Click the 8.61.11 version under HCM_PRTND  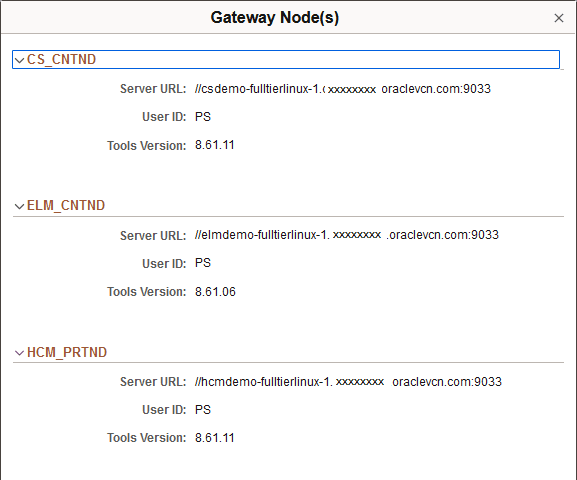tap(215, 438)
